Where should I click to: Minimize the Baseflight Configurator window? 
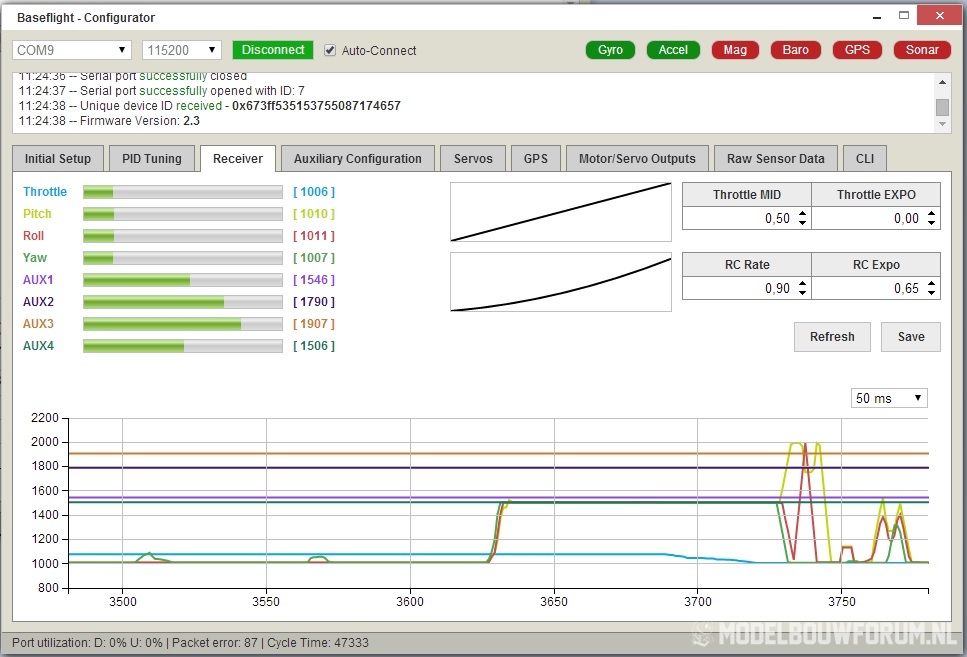pos(876,17)
